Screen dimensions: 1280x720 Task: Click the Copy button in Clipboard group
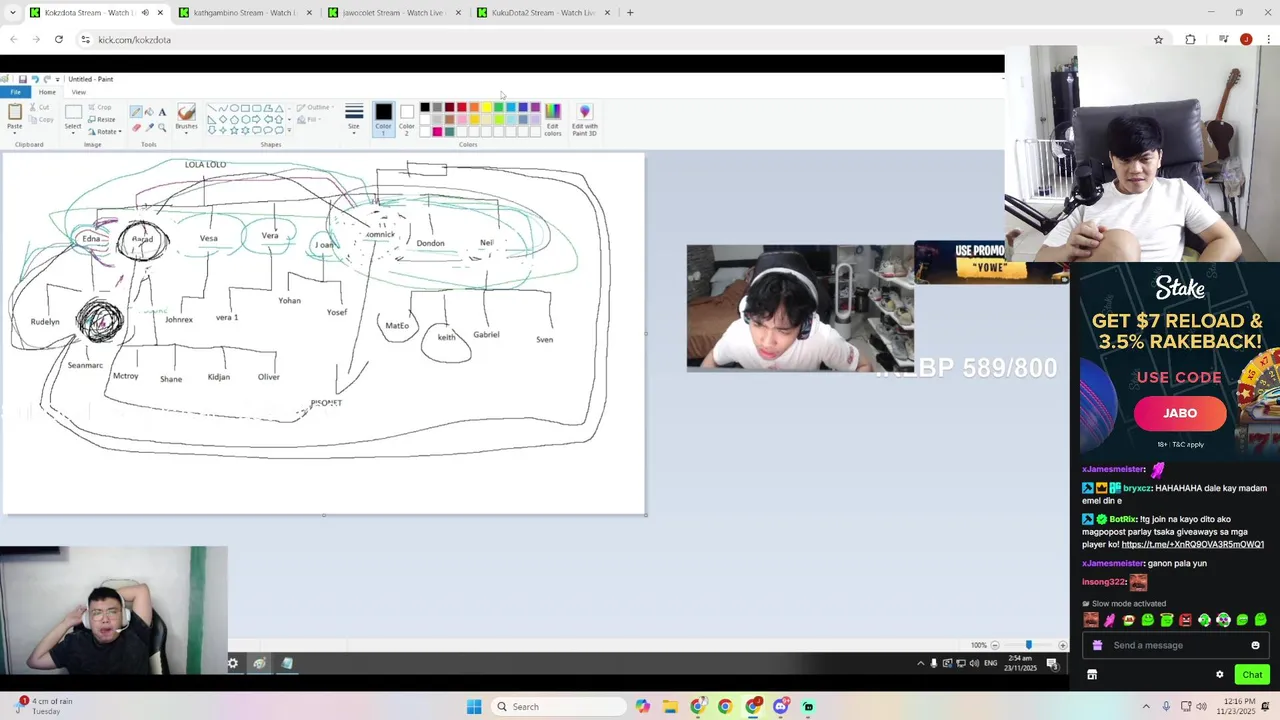click(41, 120)
